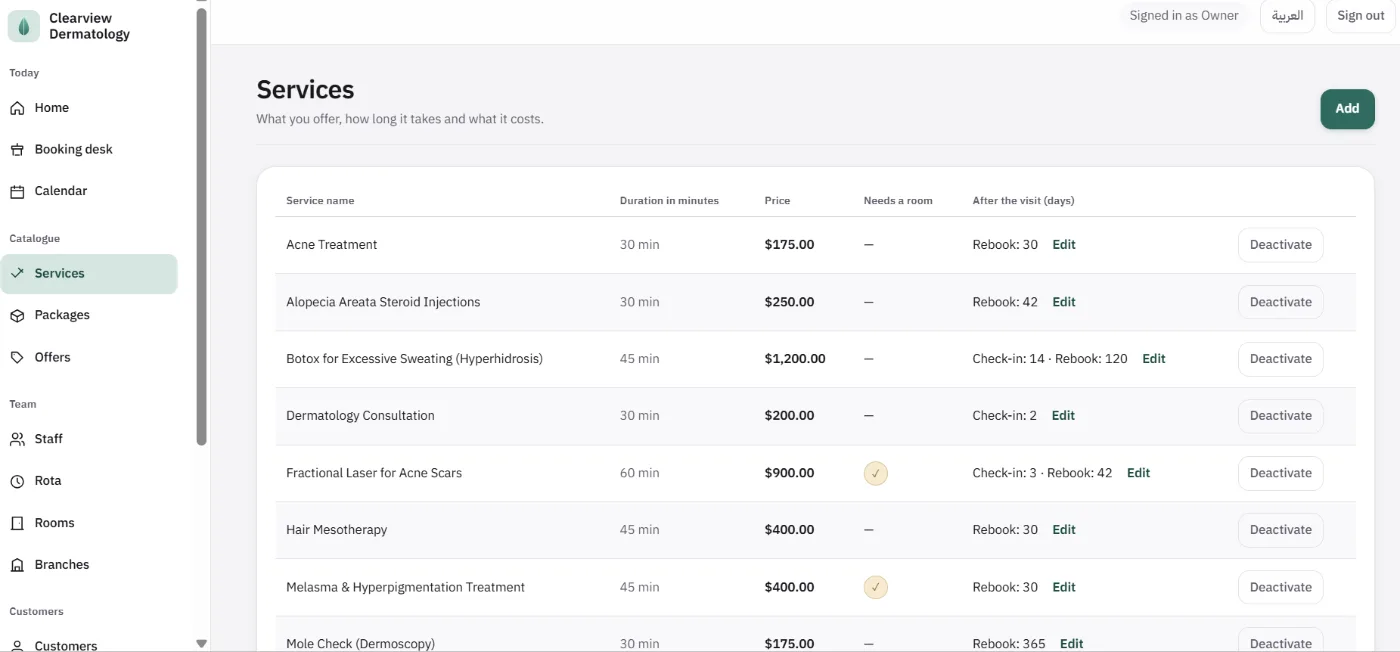This screenshot has height=652, width=1400.
Task: Deactivate the Acne Treatment service
Action: click(1280, 245)
